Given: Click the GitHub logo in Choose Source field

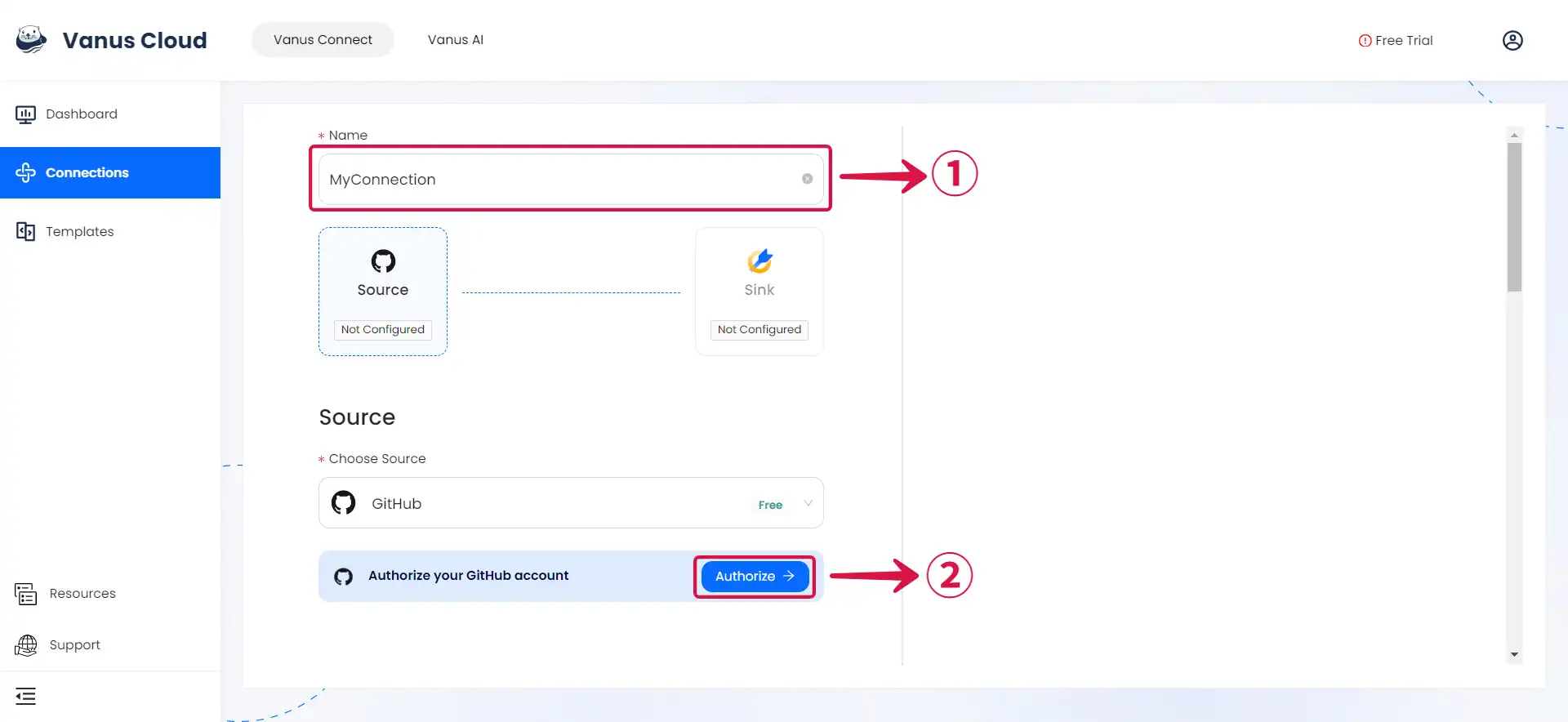Looking at the screenshot, I should pos(344,503).
